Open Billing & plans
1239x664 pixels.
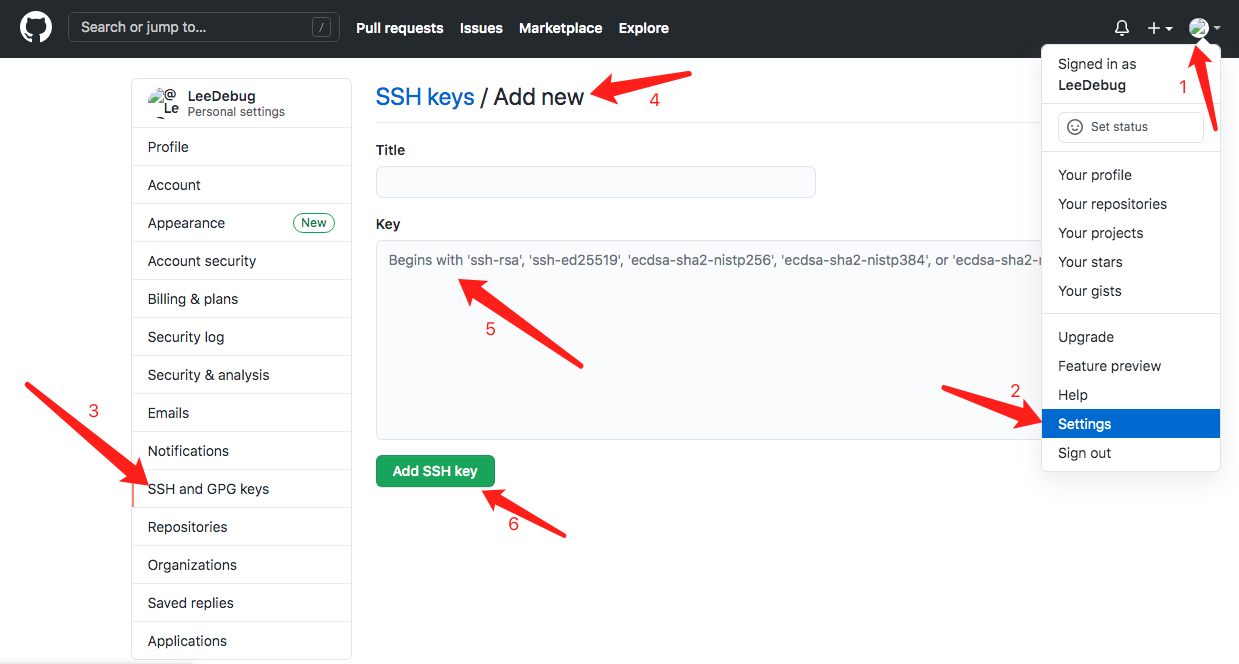coord(241,299)
